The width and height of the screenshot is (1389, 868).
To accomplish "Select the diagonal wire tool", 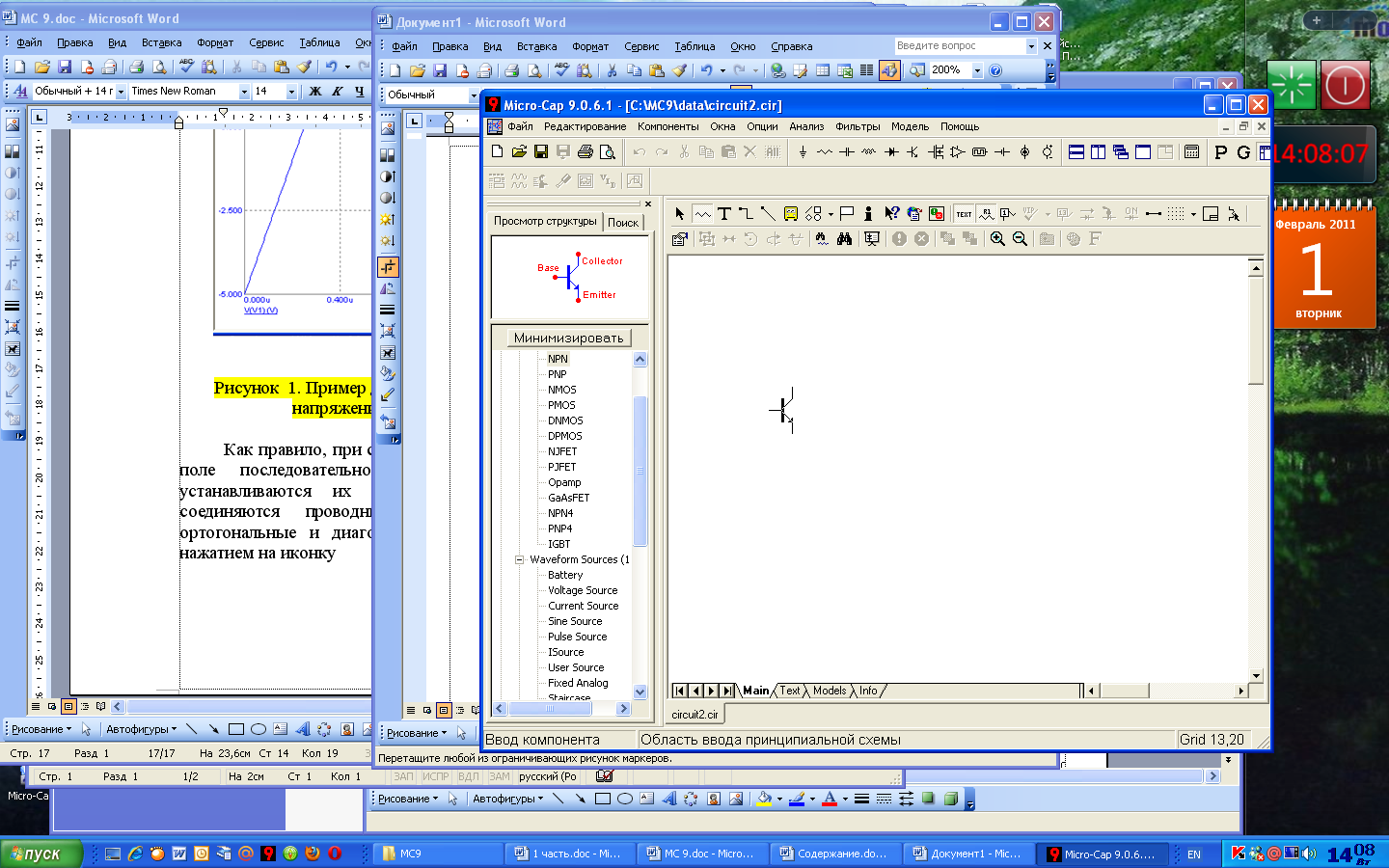I will pos(768,214).
